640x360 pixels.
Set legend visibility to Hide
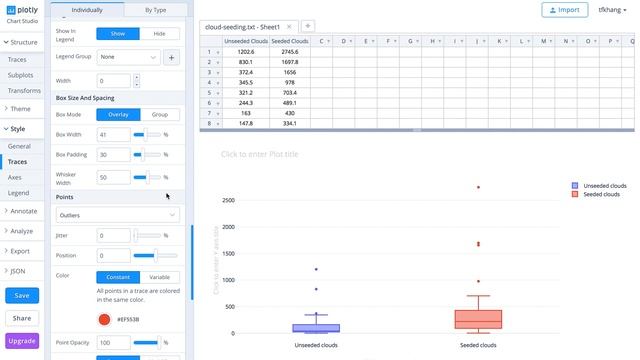[160, 34]
